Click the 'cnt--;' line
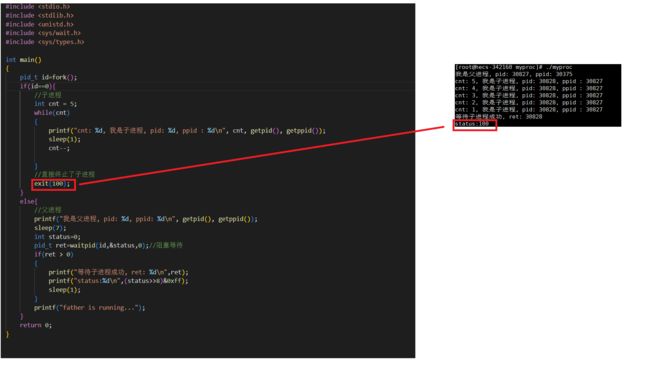650x366 pixels. [59, 148]
